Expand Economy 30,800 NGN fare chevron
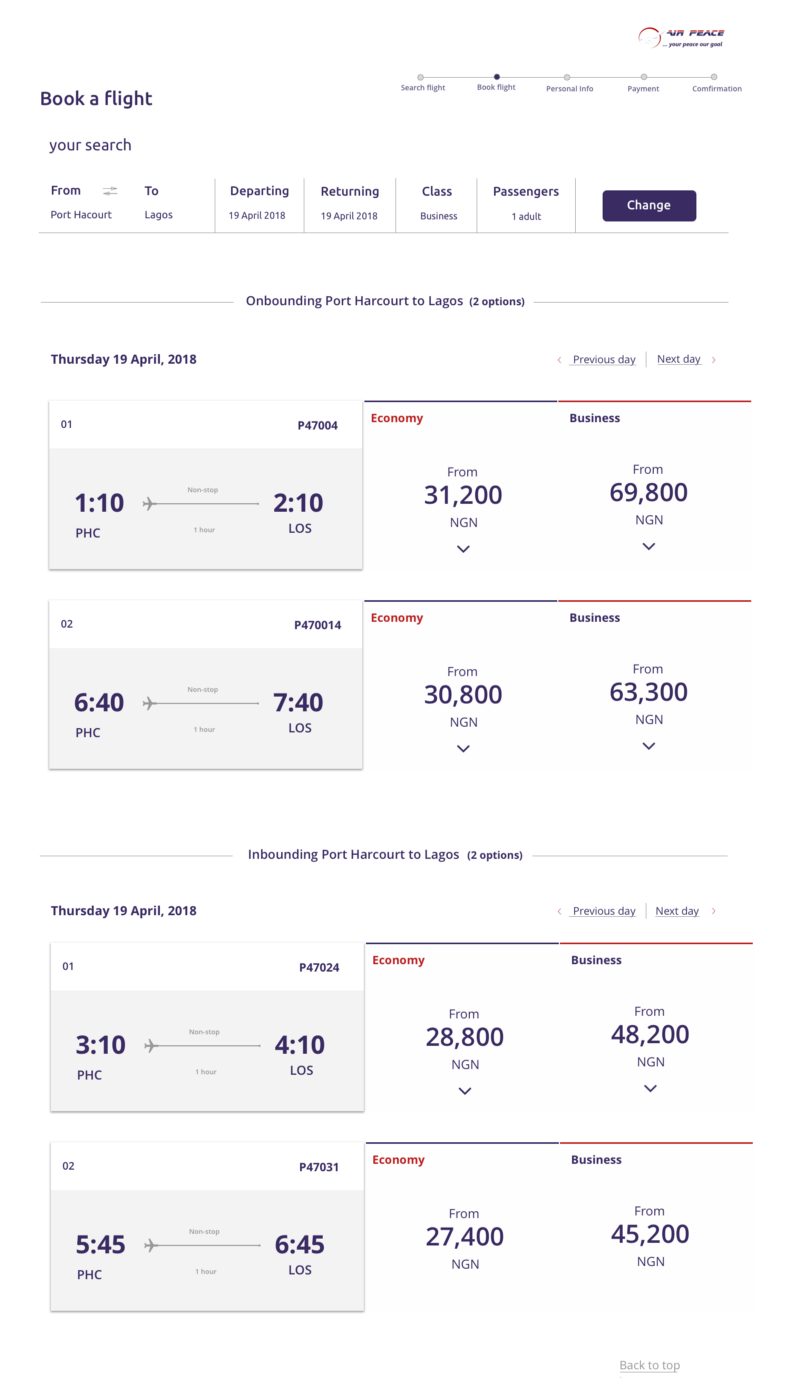This screenshot has height=1388, width=800. 463,748
